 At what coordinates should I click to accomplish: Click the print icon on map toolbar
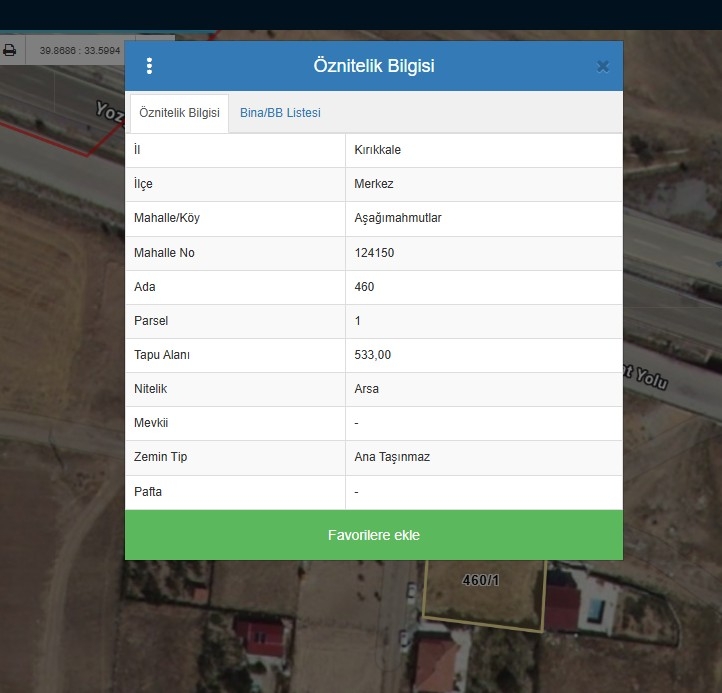(x=10, y=50)
